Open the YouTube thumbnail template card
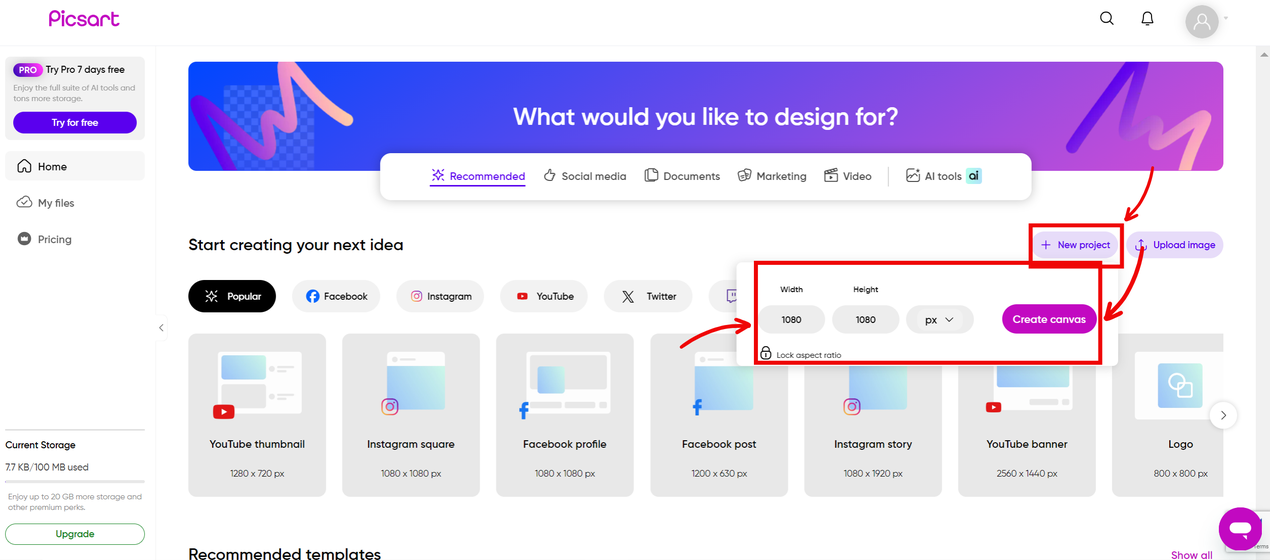 (x=257, y=415)
